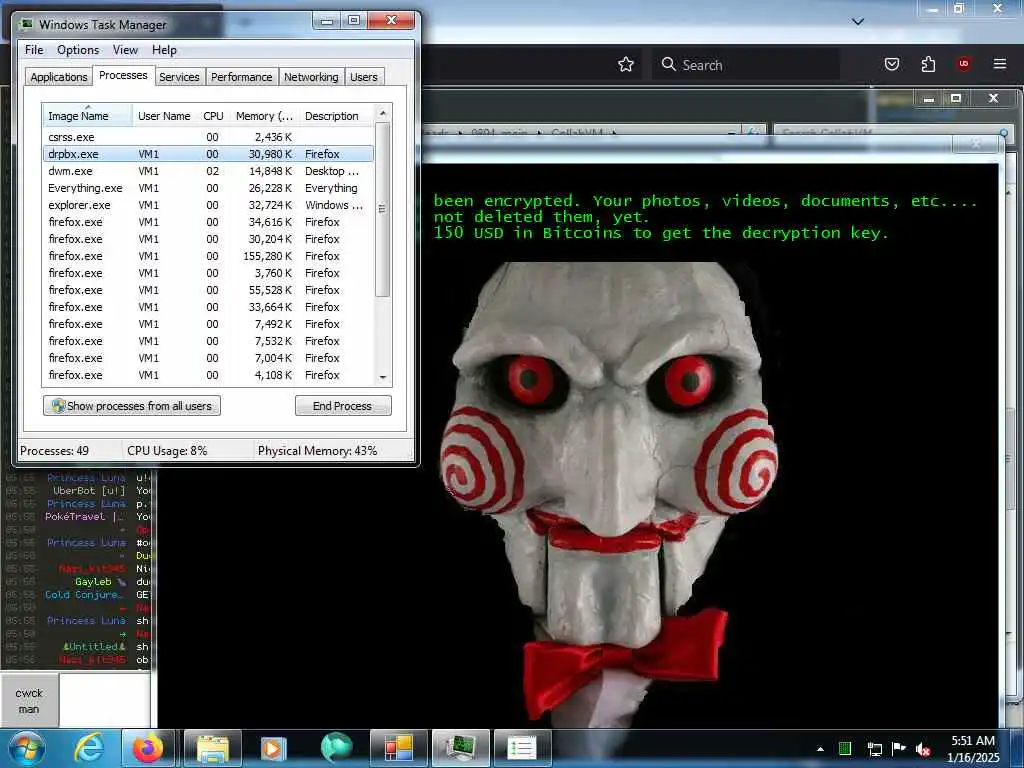Click the End Process button

tap(343, 406)
